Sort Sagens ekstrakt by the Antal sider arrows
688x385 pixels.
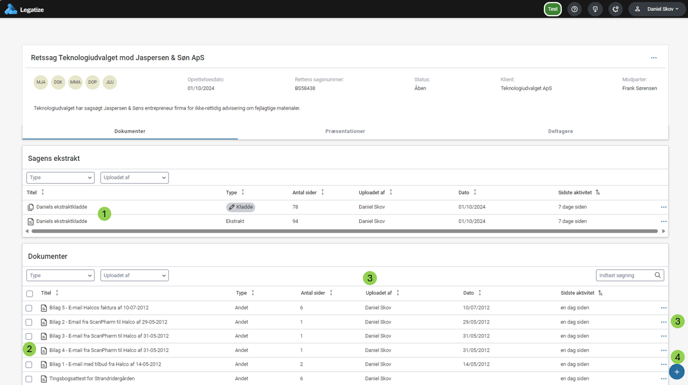[x=322, y=192]
